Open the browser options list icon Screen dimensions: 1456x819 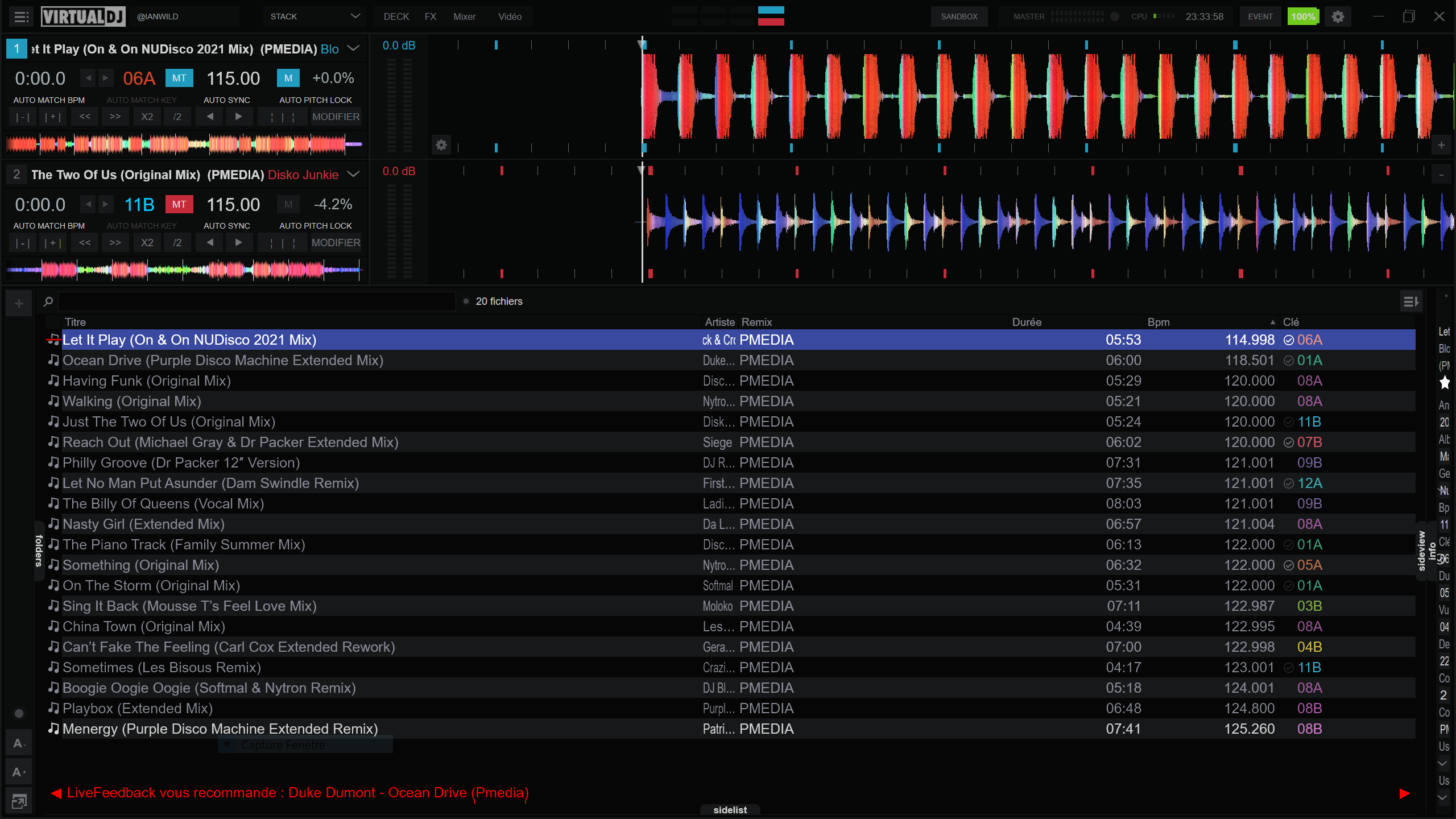tap(1411, 301)
